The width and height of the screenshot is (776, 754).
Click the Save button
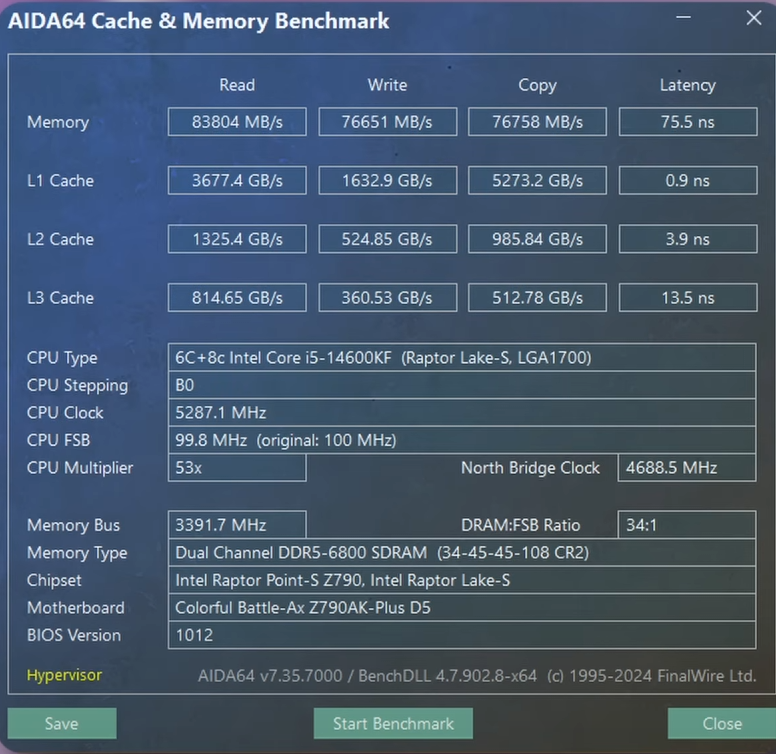pyautogui.click(x=62, y=723)
